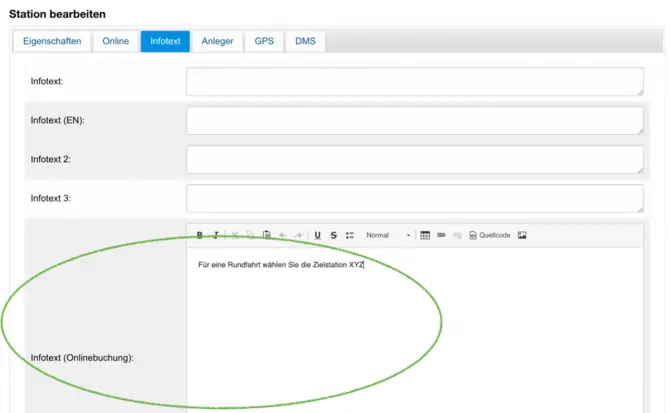Image resolution: width=670 pixels, height=413 pixels.
Task: Click in the Onlinebuchung editor text area
Action: point(414,330)
